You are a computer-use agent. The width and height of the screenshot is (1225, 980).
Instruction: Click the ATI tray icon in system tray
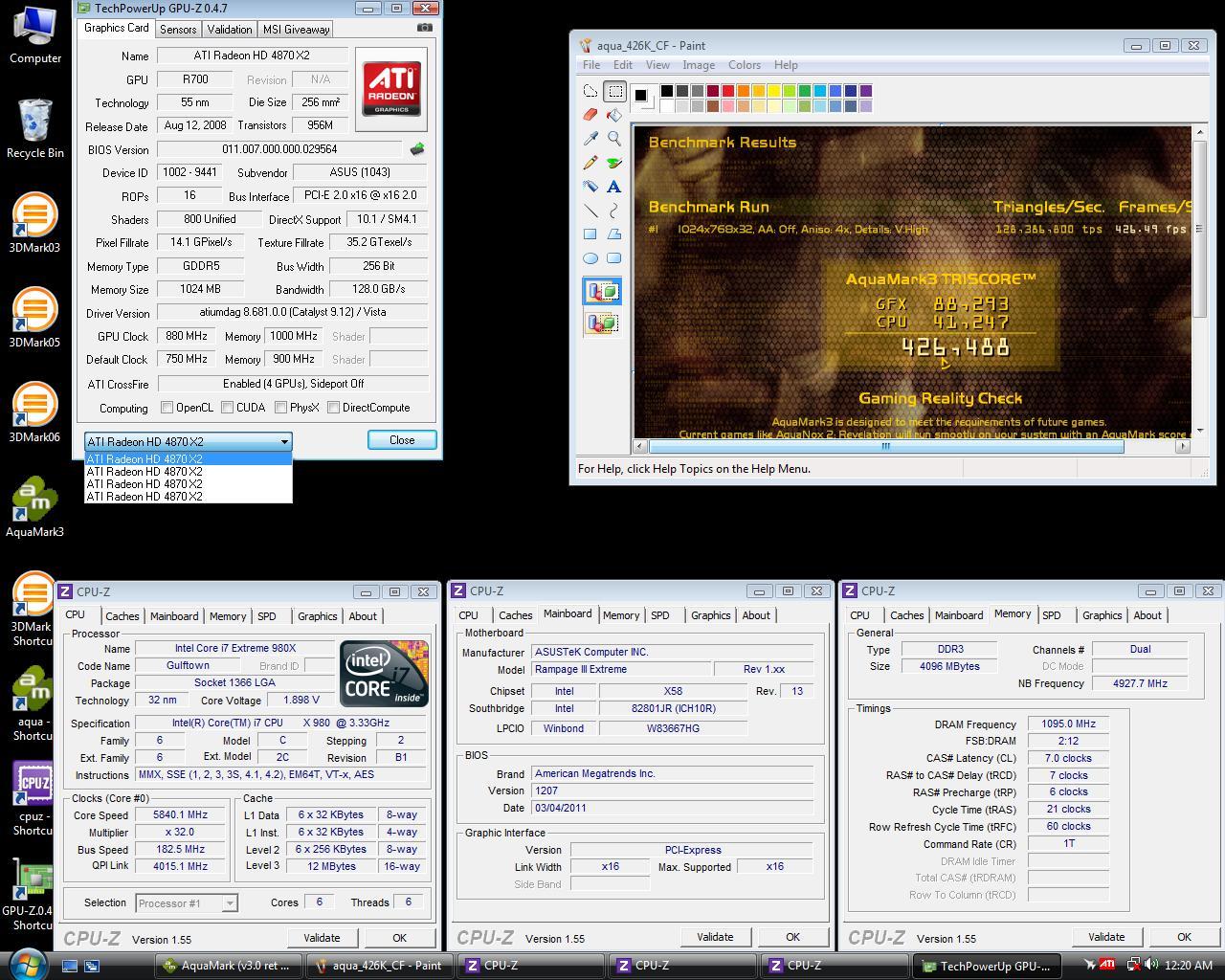click(x=1106, y=965)
